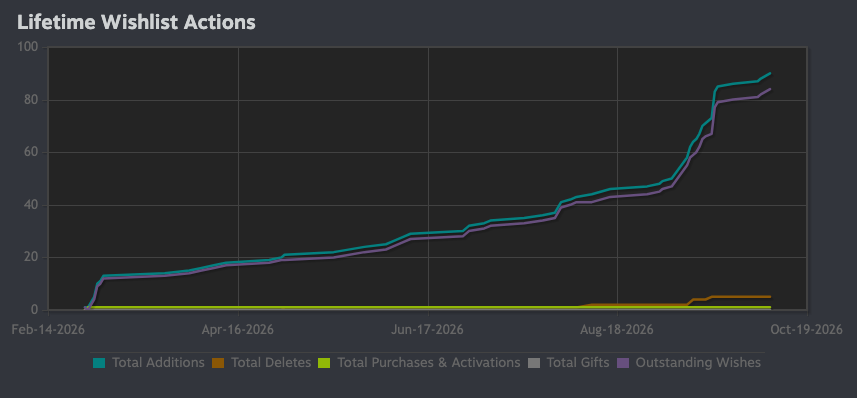Viewport: 857px width, 398px height.
Task: Click the end of the purple Outstanding Wishes line
Action: click(x=770, y=89)
